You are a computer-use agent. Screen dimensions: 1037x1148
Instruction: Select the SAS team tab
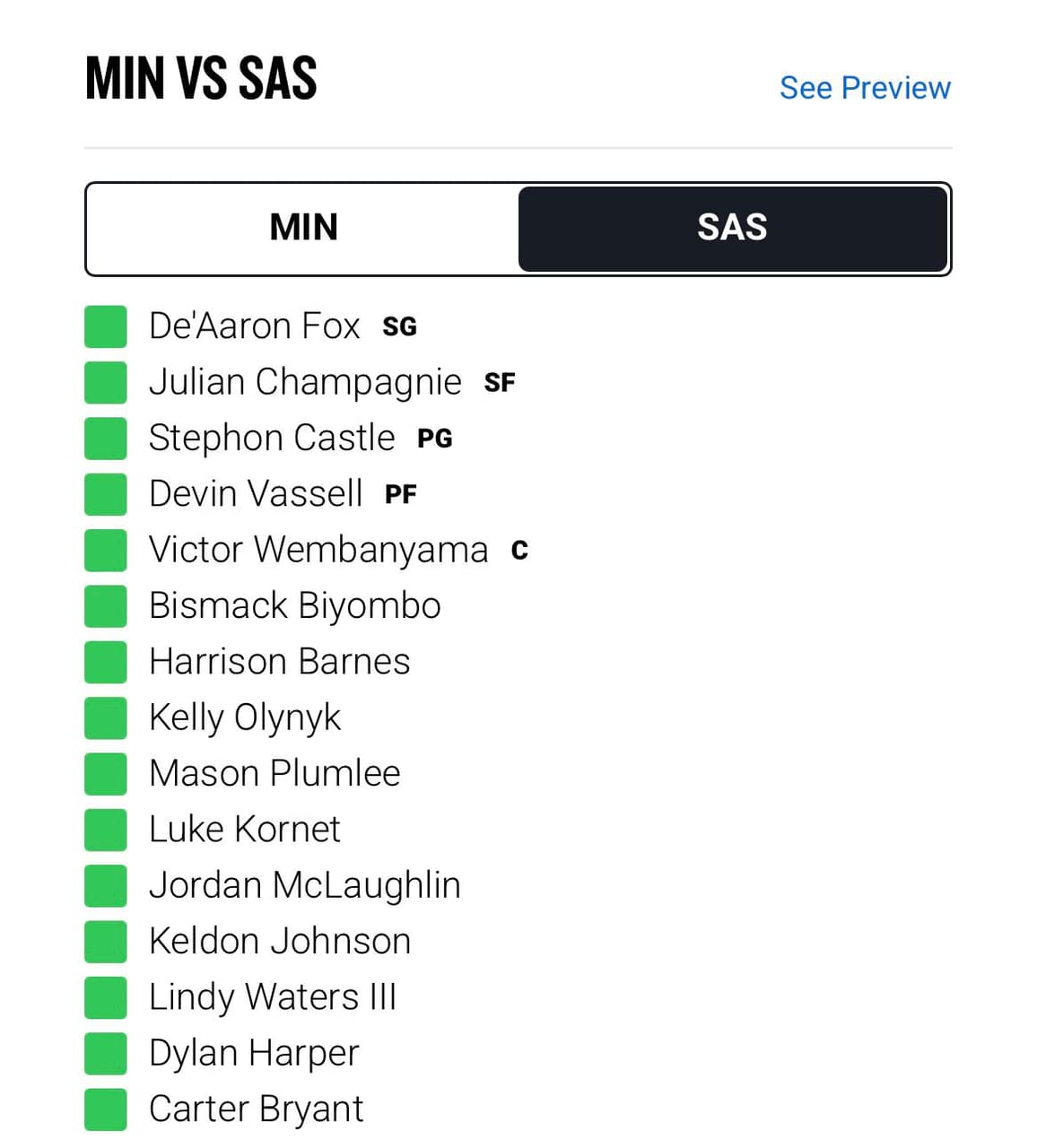pyautogui.click(x=733, y=228)
